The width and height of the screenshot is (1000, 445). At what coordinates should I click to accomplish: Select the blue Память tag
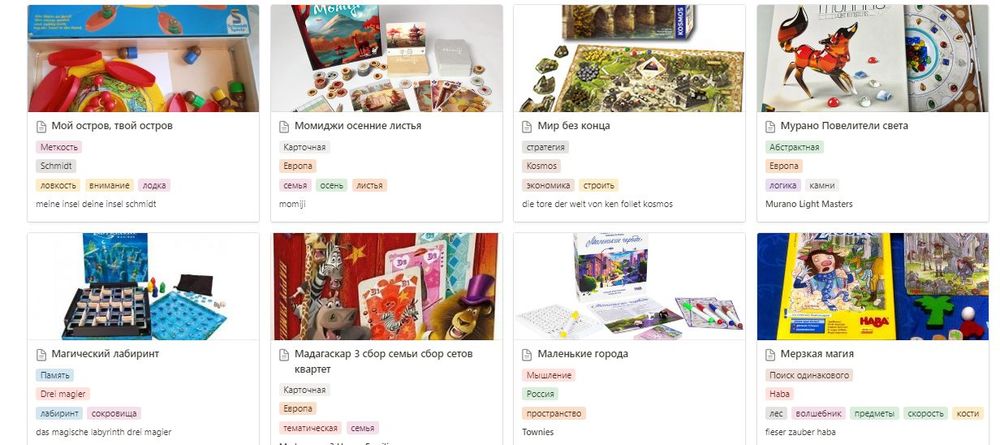tap(55, 375)
